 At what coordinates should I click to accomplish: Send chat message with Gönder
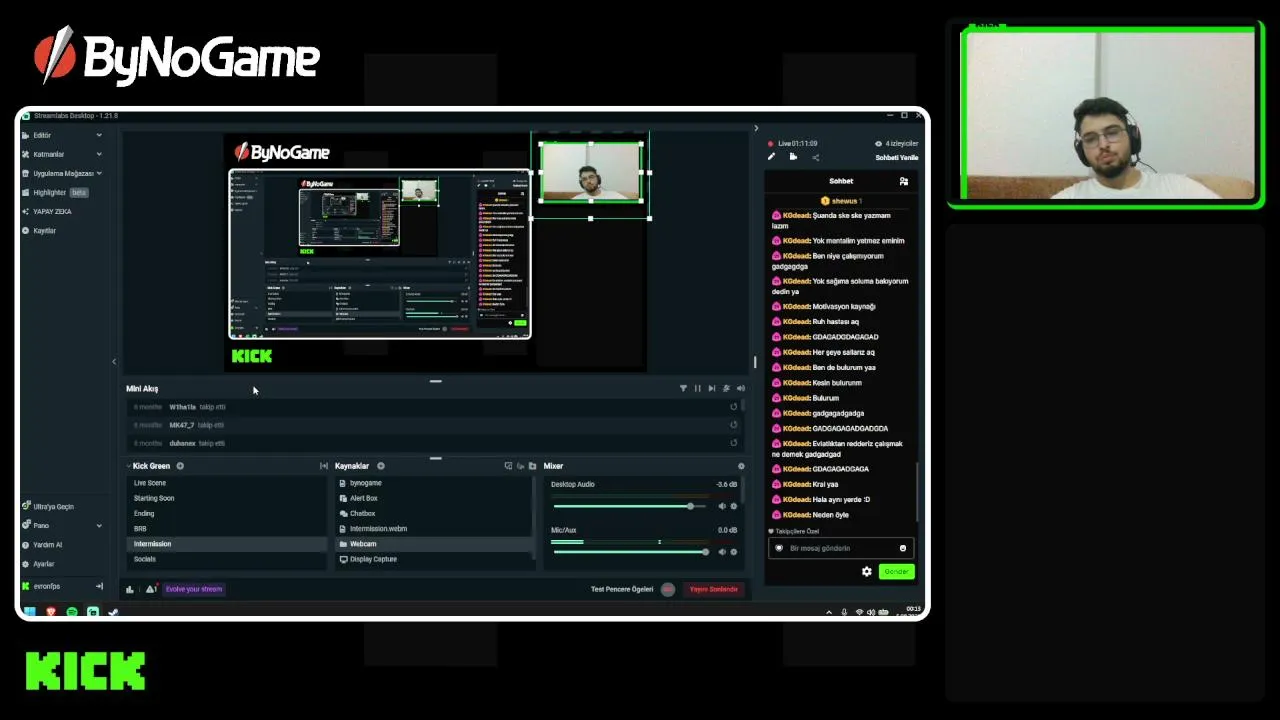pyautogui.click(x=896, y=572)
